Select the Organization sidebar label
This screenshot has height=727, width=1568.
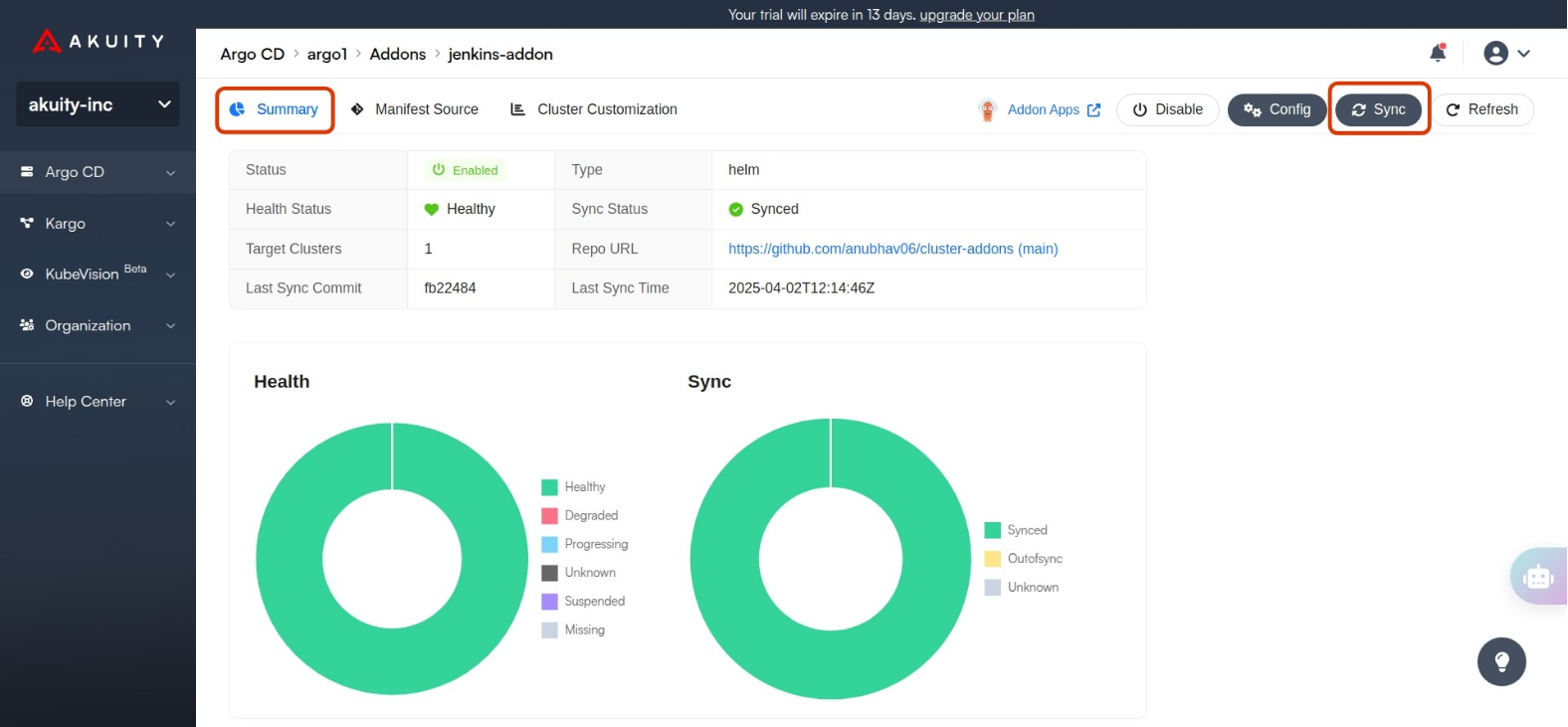coord(88,325)
